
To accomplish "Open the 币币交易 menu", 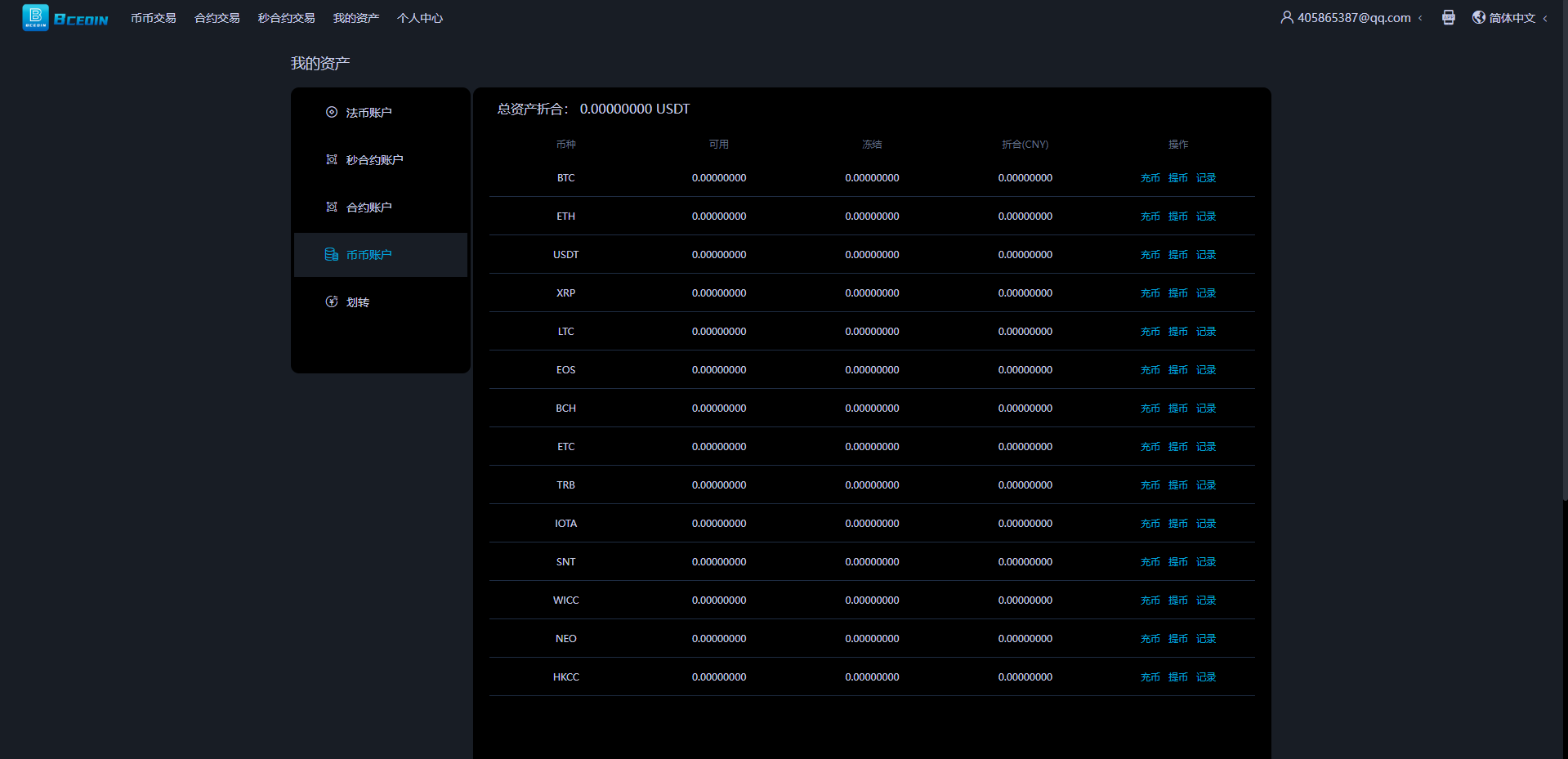I will [x=153, y=18].
